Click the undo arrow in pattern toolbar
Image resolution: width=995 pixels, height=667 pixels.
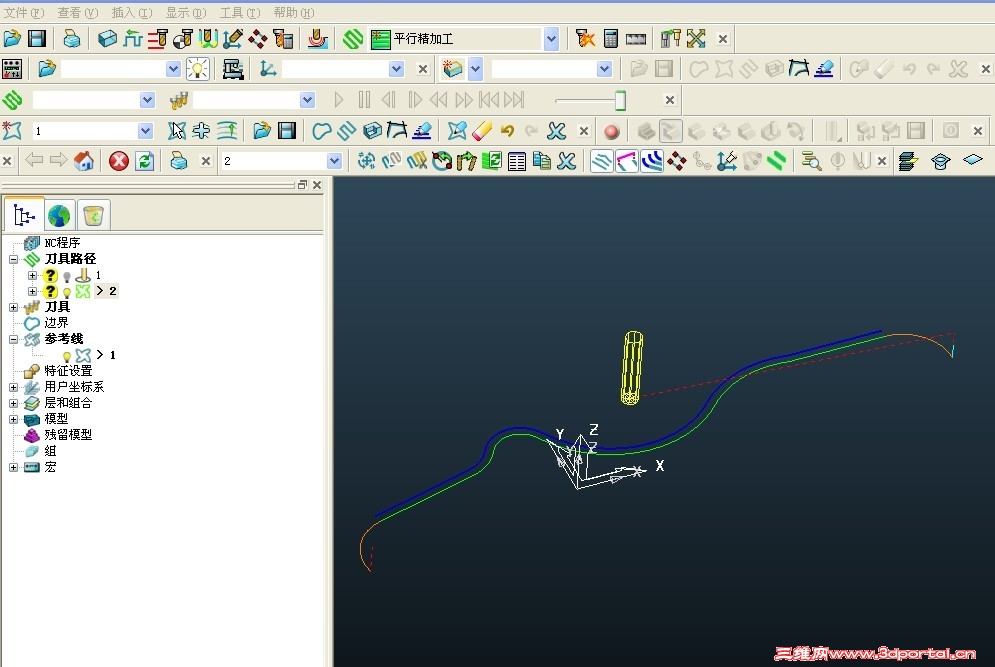coord(507,131)
